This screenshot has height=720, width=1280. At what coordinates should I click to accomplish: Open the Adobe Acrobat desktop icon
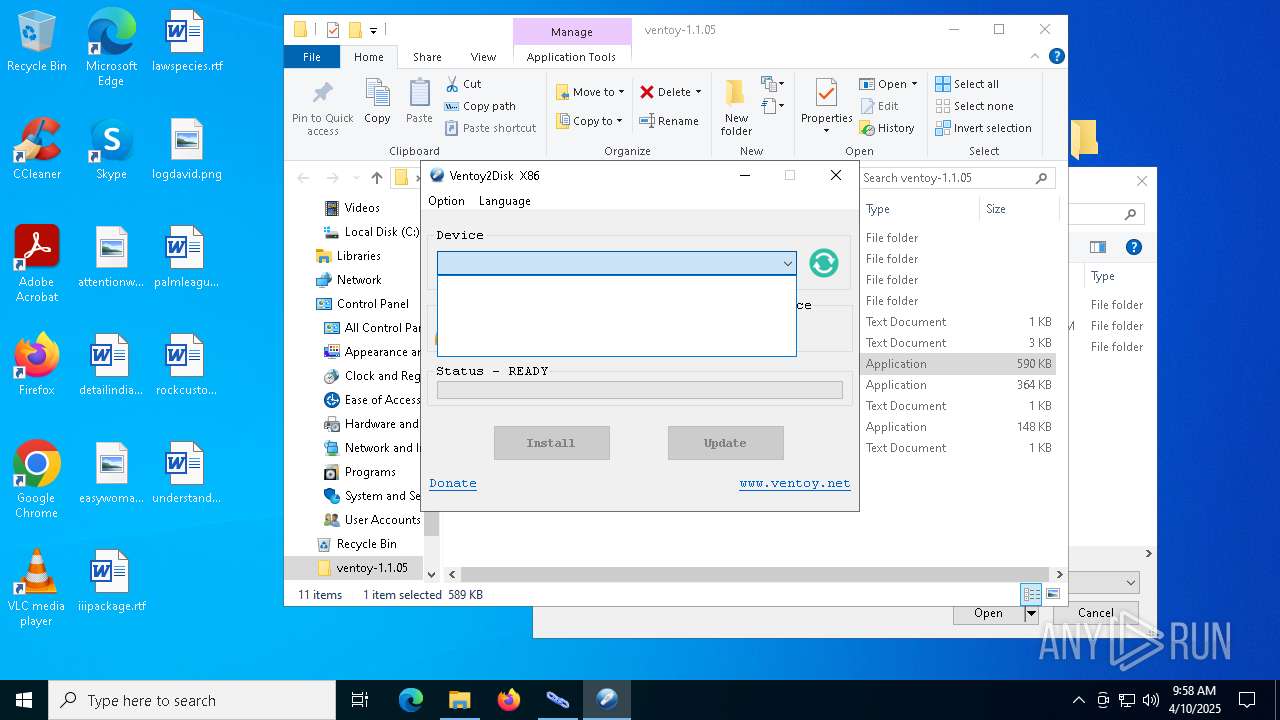pyautogui.click(x=37, y=263)
